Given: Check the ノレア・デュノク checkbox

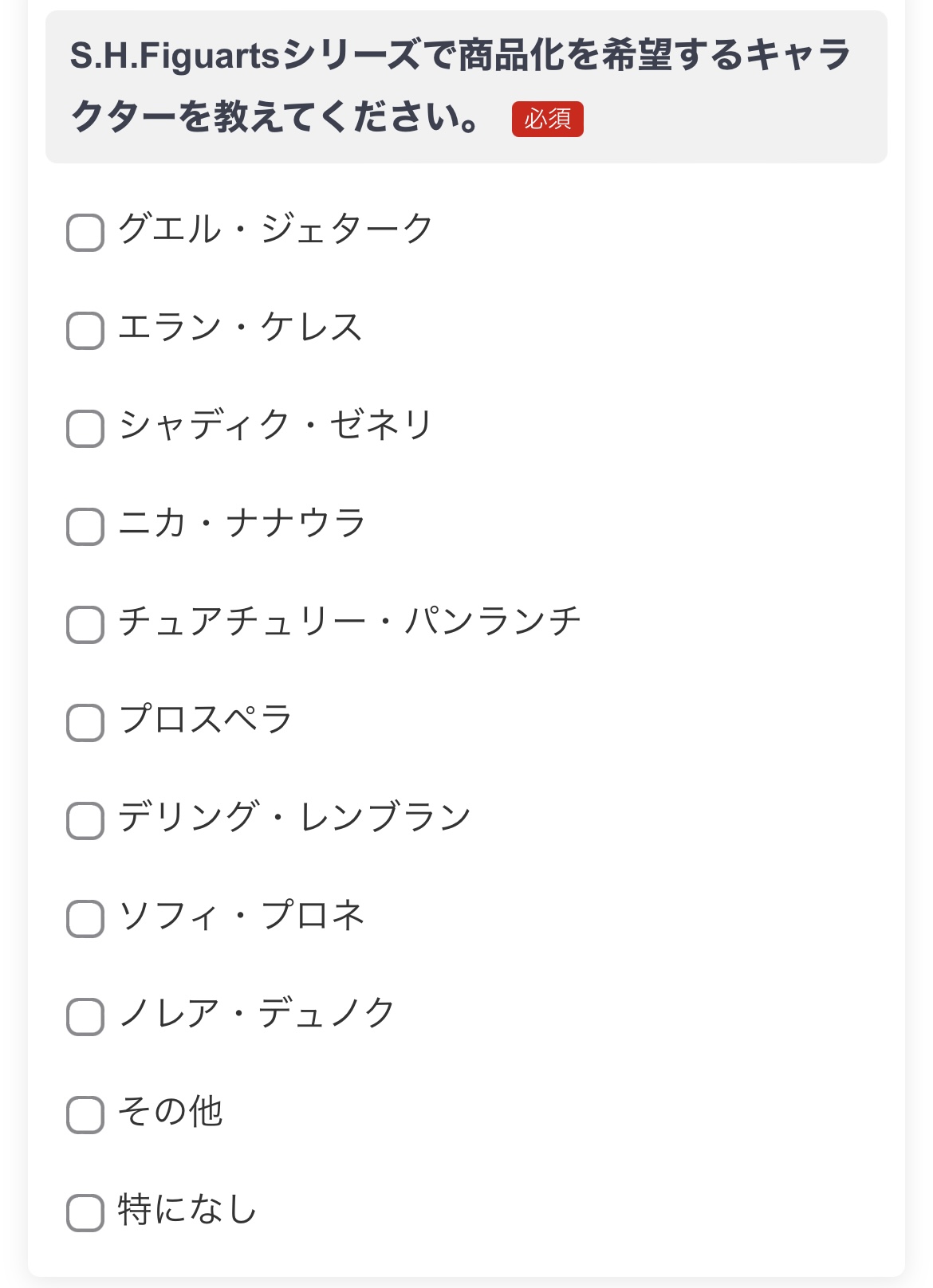Looking at the screenshot, I should tap(85, 1017).
